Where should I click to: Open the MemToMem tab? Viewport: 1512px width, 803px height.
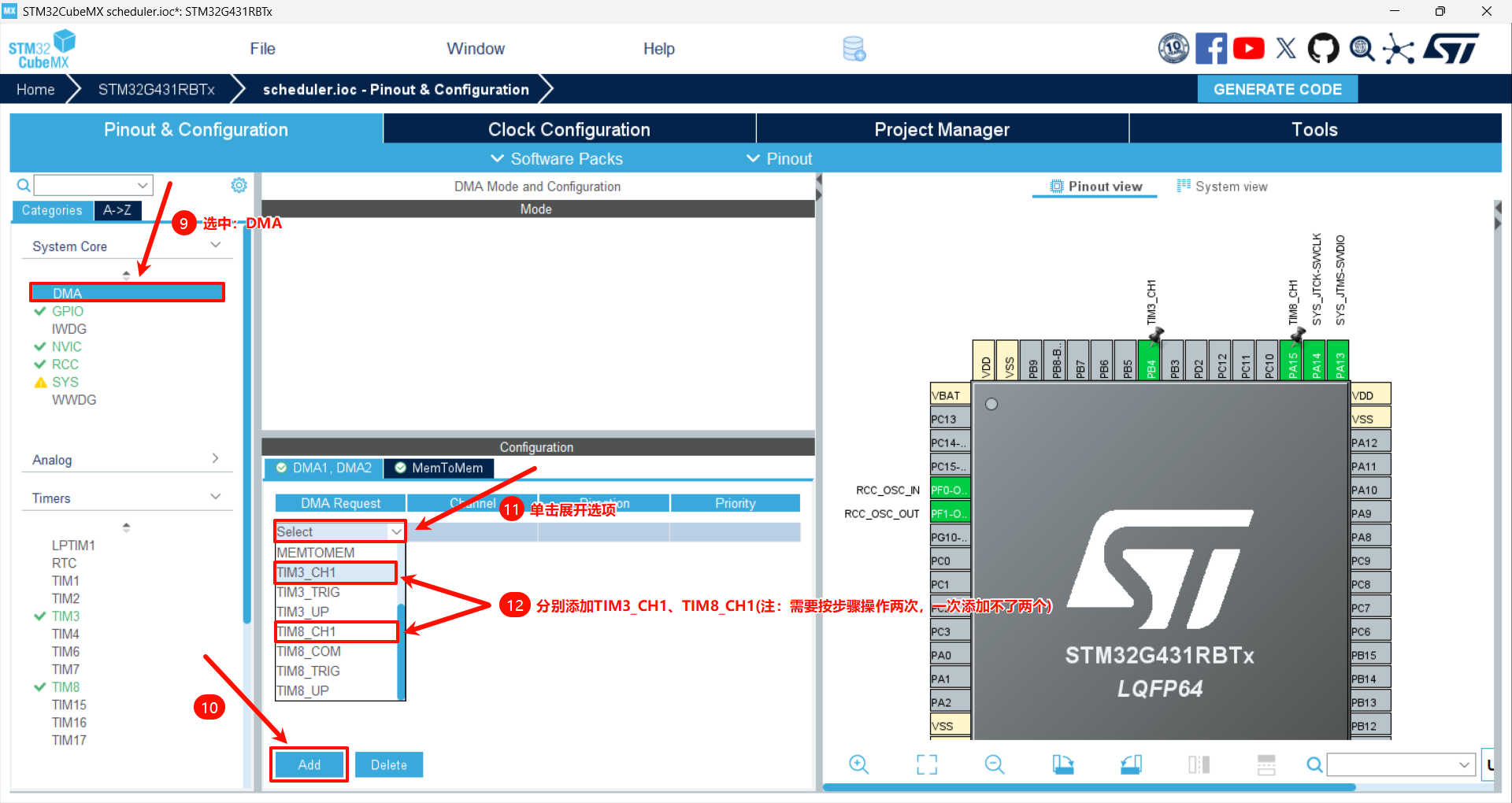pos(439,468)
